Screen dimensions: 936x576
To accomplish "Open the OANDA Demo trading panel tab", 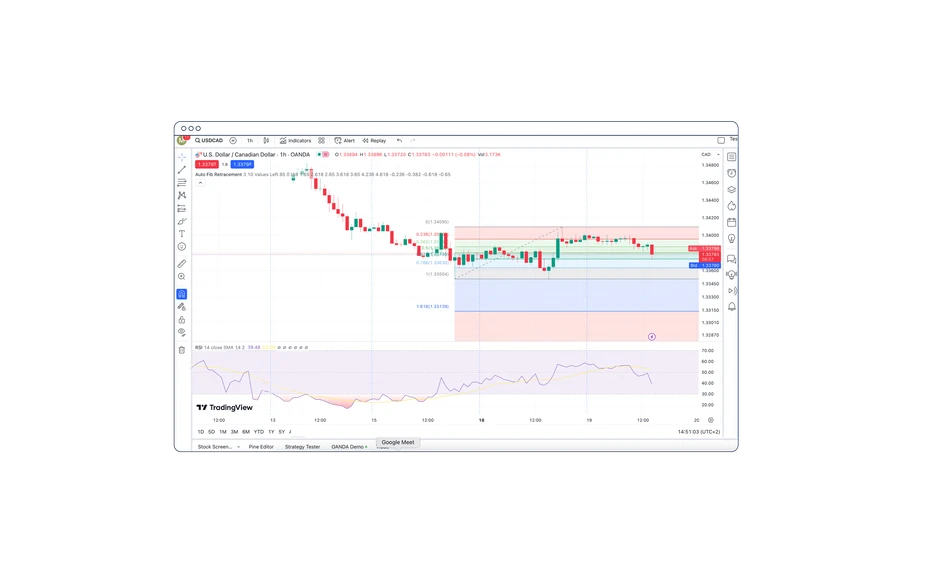I will tap(349, 446).
